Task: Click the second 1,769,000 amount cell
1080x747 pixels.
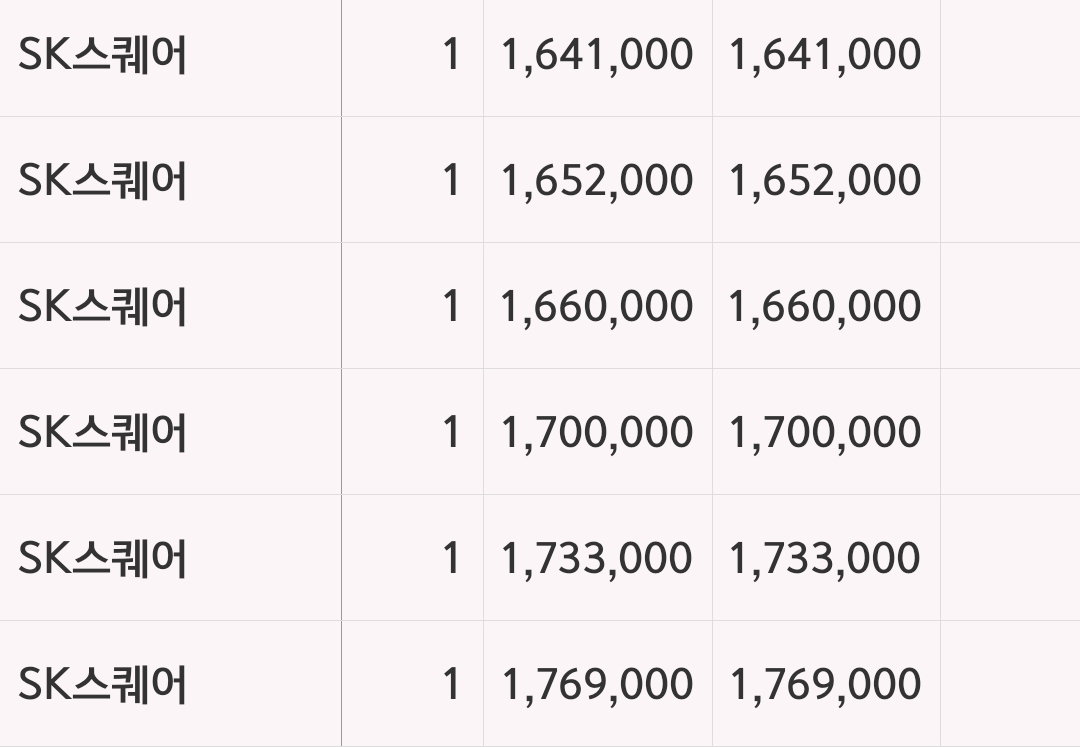Action: point(825,685)
